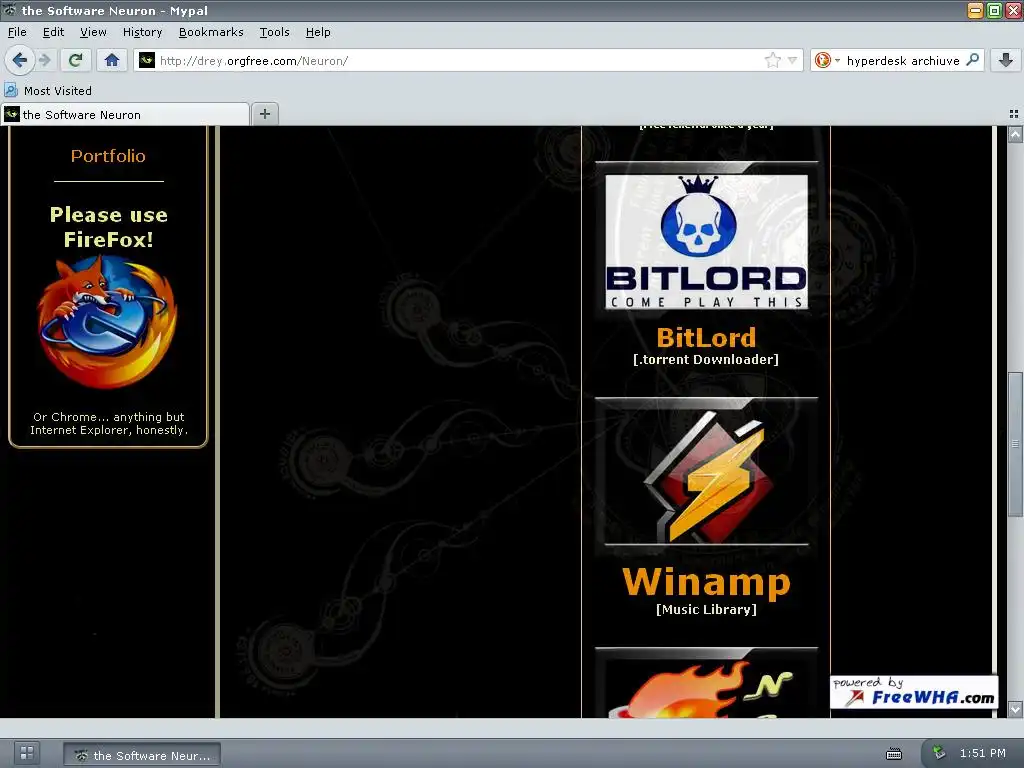This screenshot has width=1024, height=768.
Task: Click the anything but Internet Explorer text
Action: pyautogui.click(x=108, y=424)
